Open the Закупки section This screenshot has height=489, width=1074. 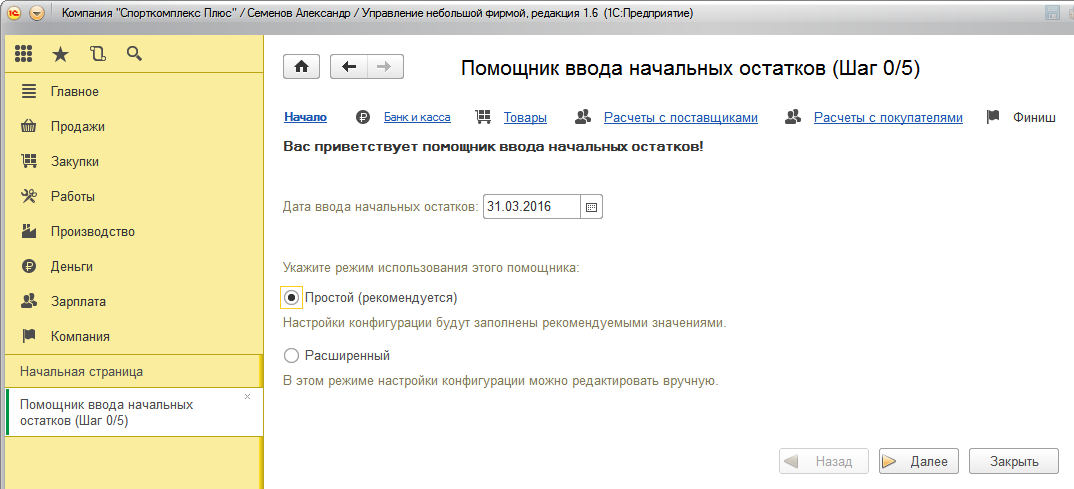[134, 162]
